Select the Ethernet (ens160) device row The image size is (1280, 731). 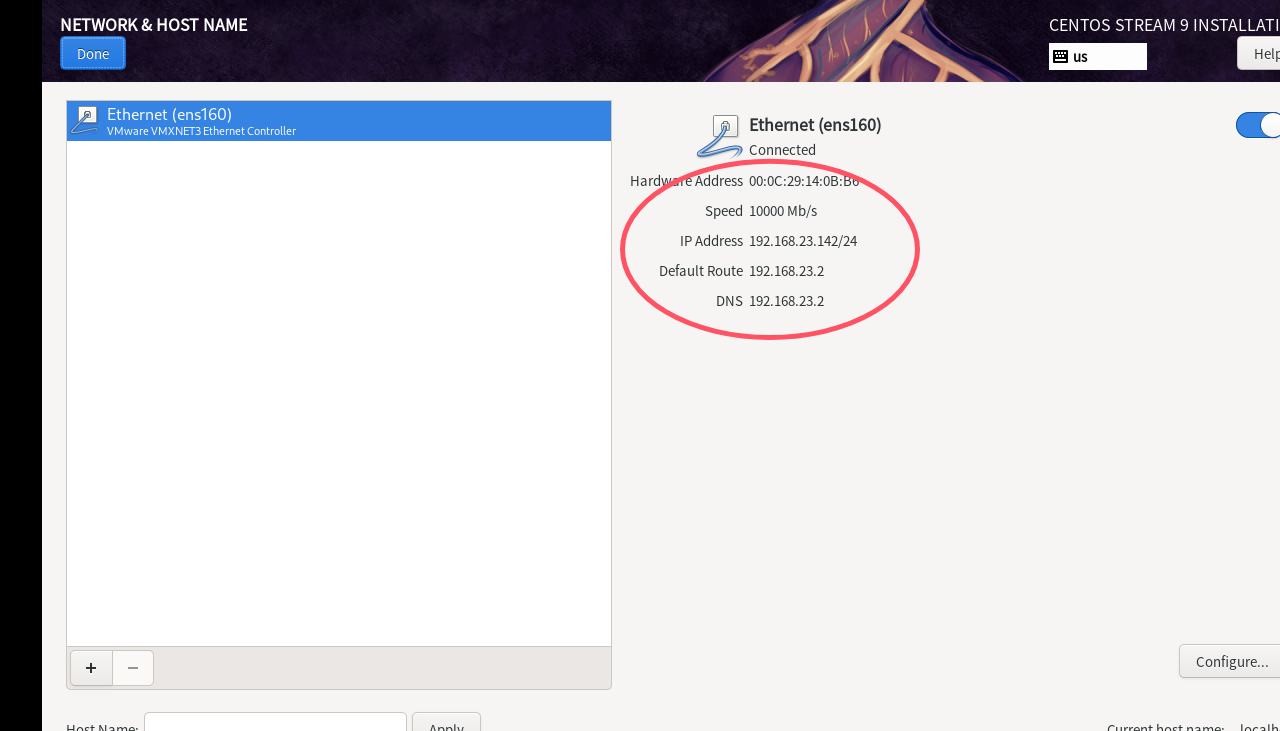[x=339, y=121]
